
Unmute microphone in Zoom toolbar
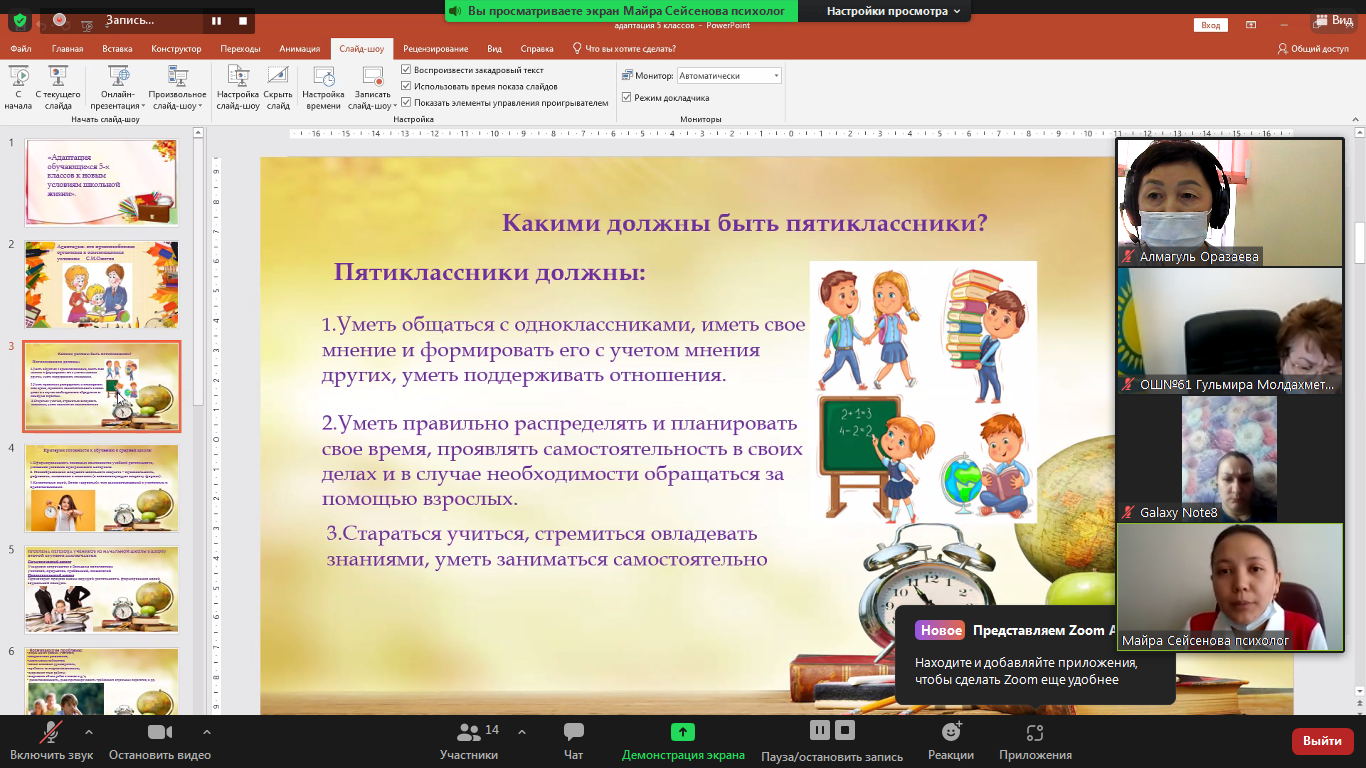[x=50, y=732]
